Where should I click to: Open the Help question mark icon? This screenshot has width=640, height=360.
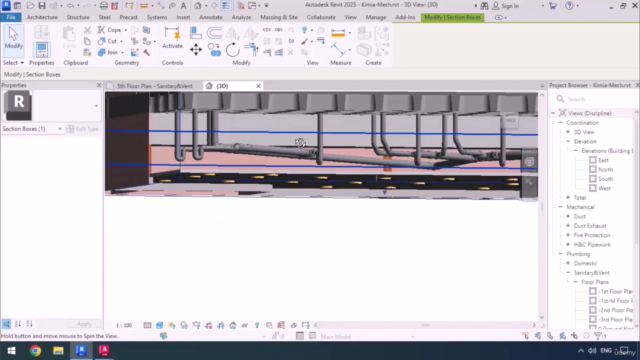tap(569, 6)
